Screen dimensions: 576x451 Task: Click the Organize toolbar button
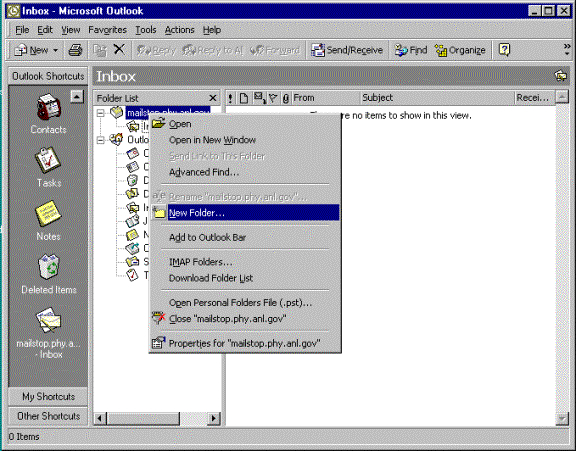click(x=460, y=50)
